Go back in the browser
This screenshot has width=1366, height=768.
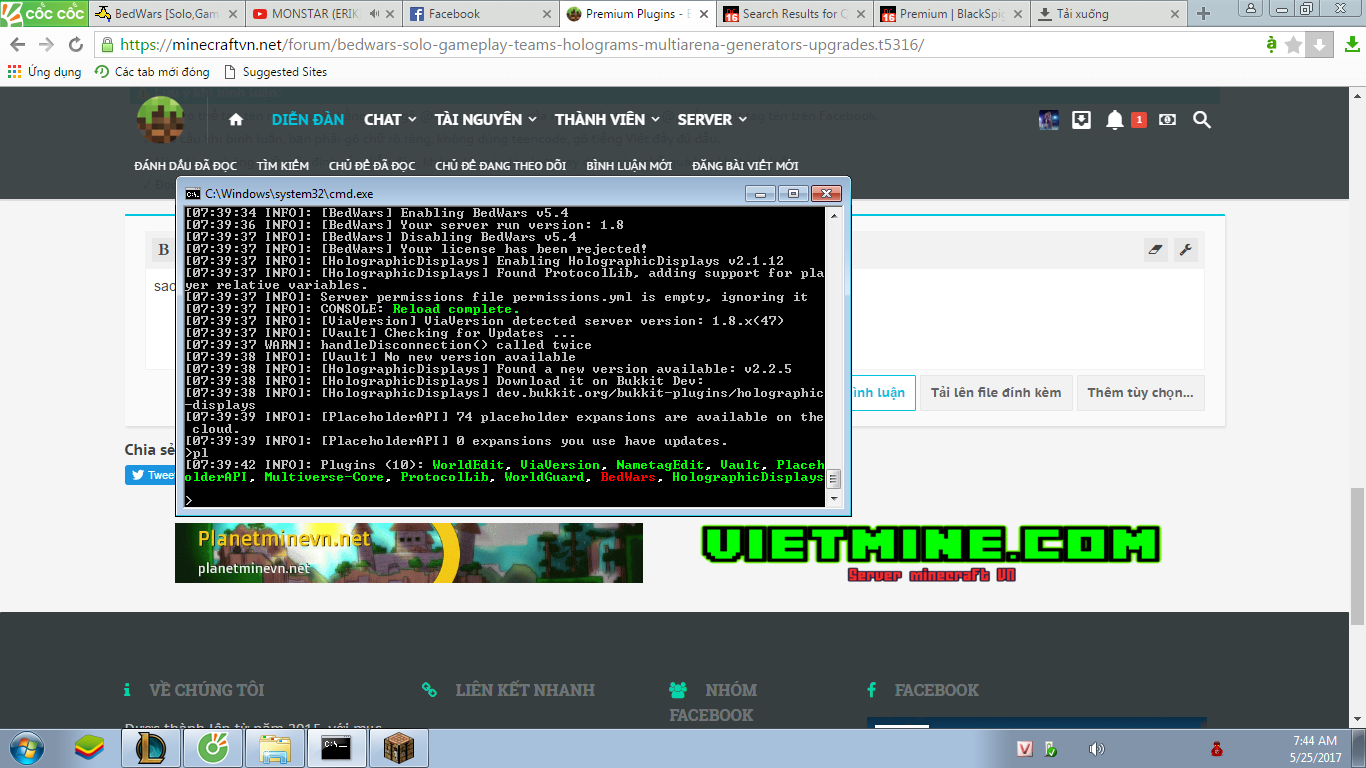click(18, 45)
